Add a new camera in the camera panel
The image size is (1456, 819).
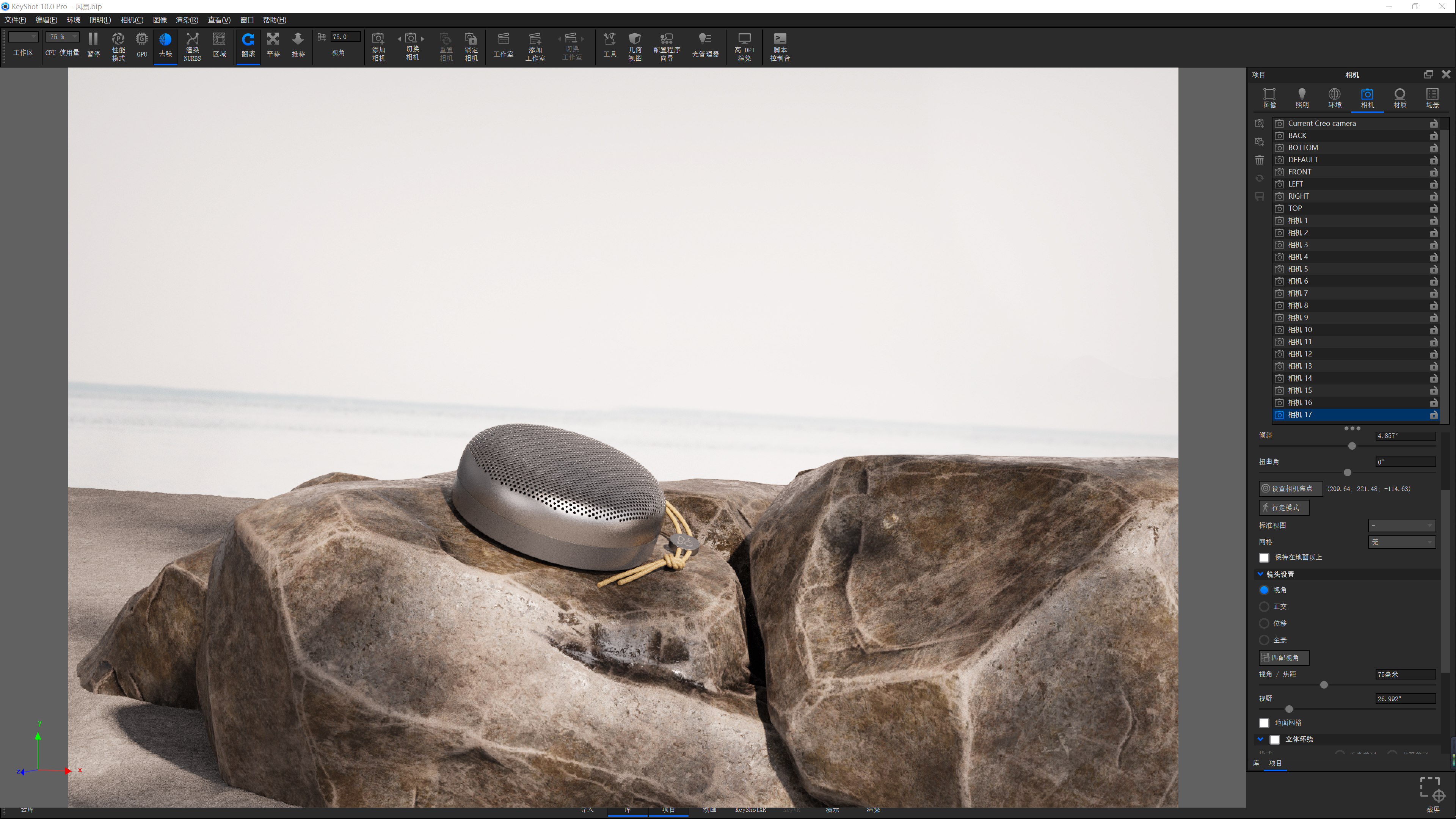[1259, 123]
